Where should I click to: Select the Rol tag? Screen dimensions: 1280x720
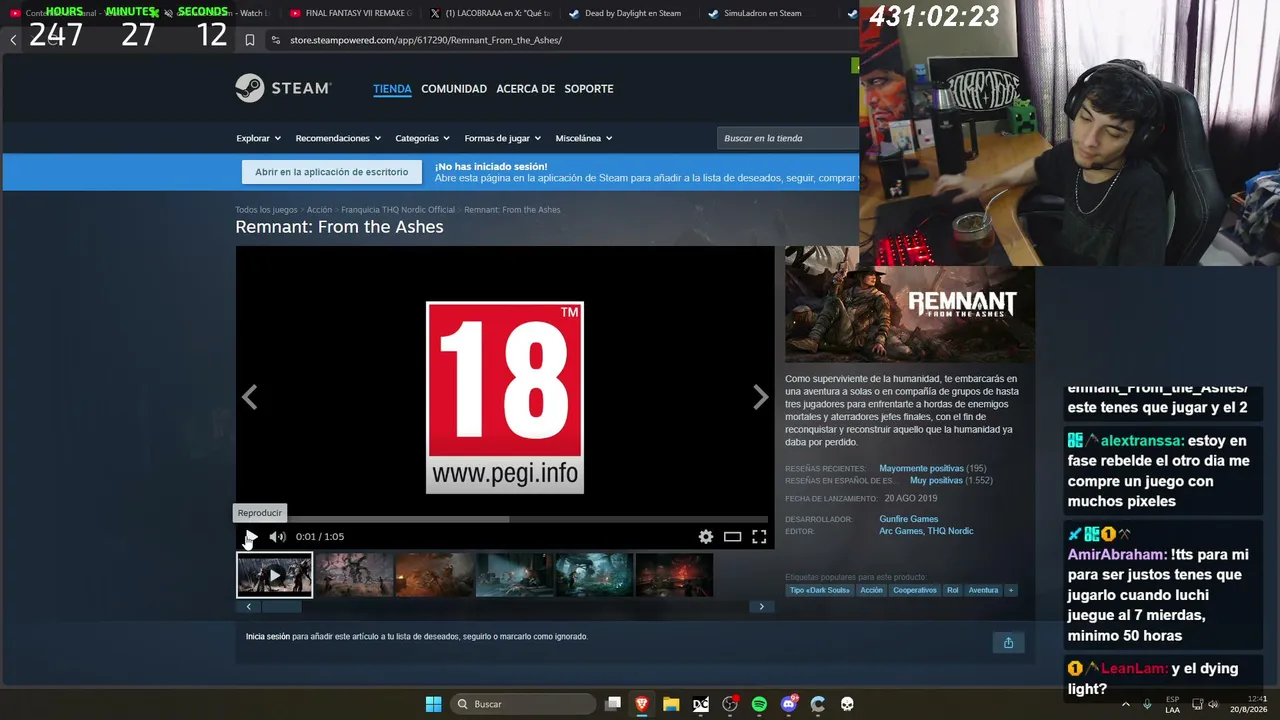953,590
